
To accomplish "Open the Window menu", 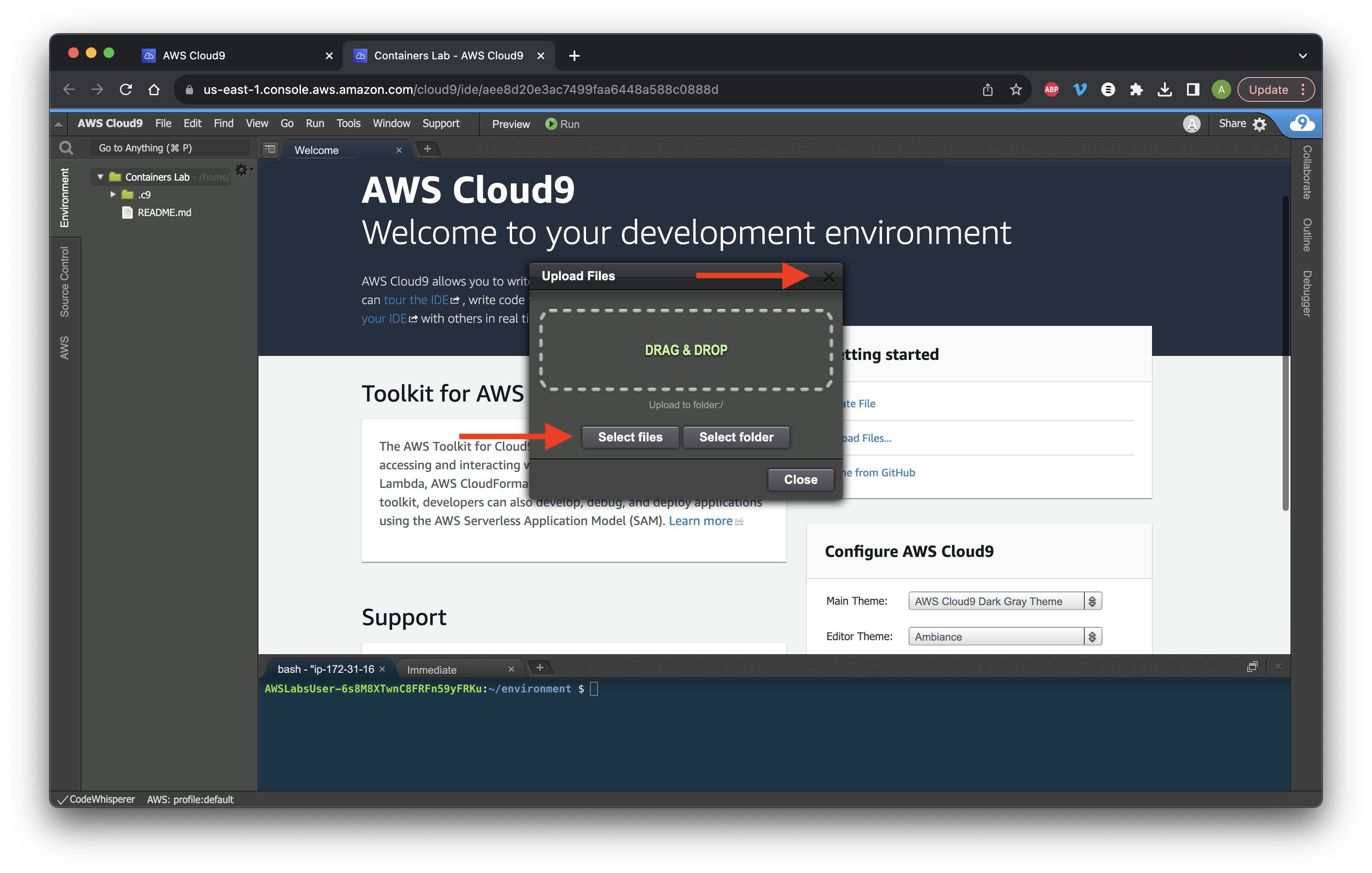I will [391, 124].
